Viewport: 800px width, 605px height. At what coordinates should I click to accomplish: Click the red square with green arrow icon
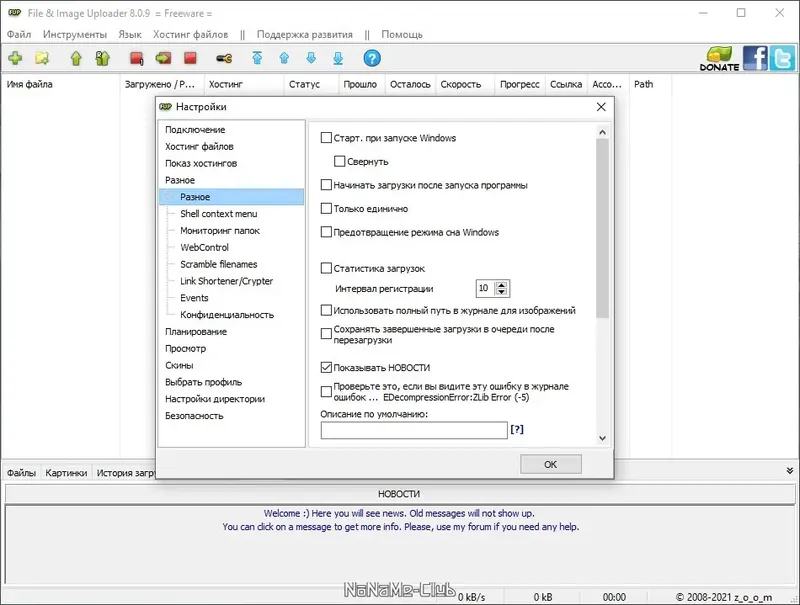(x=163, y=58)
